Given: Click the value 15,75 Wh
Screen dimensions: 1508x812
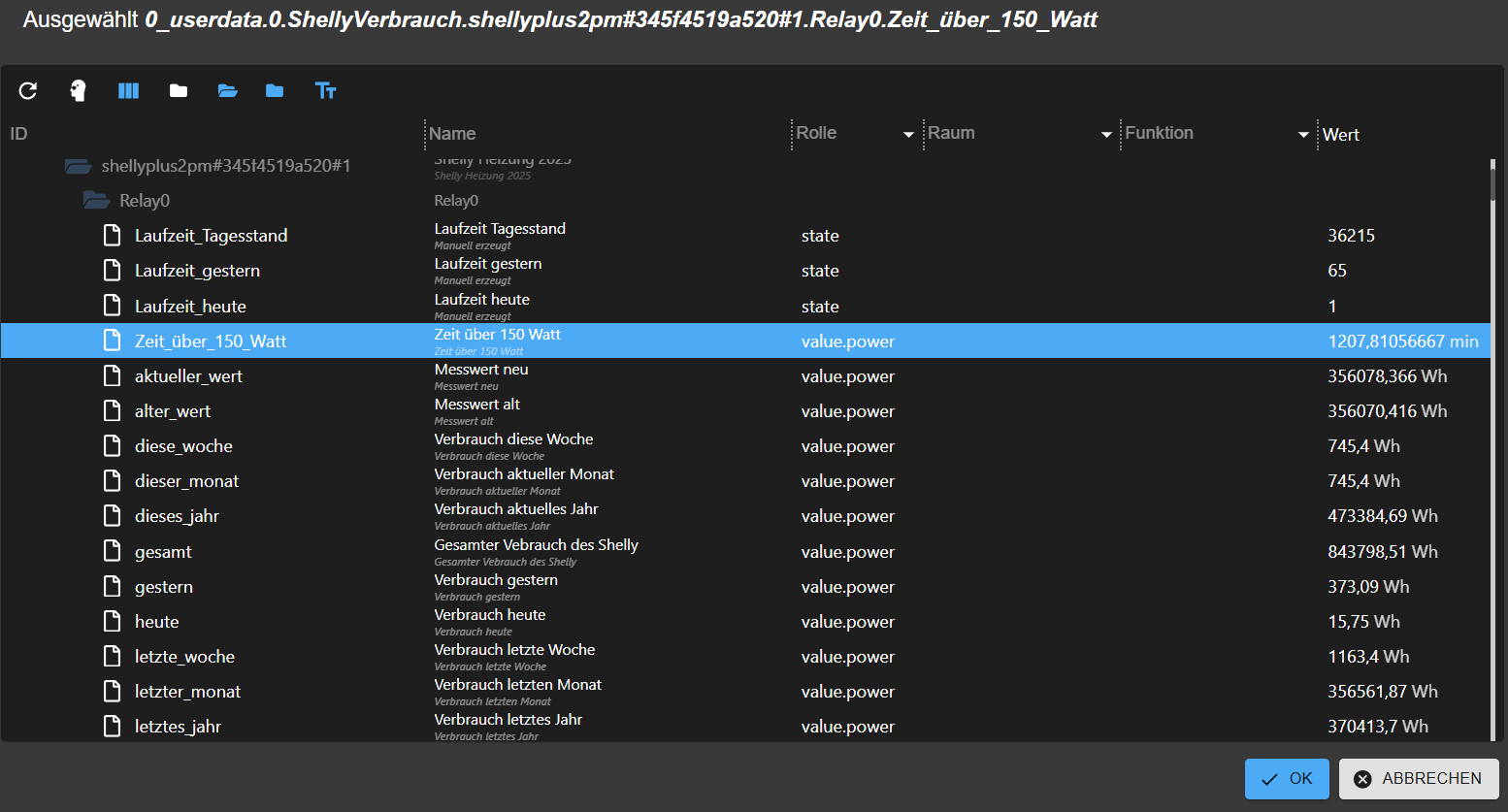Looking at the screenshot, I should (x=1363, y=621).
